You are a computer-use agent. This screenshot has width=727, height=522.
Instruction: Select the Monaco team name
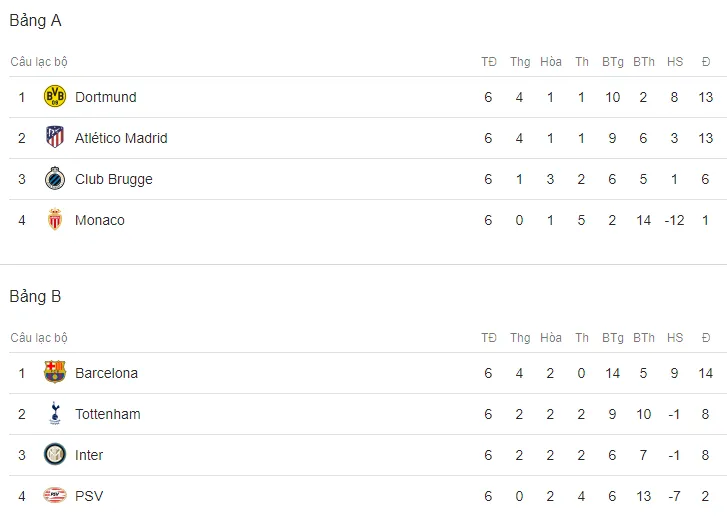[100, 220]
